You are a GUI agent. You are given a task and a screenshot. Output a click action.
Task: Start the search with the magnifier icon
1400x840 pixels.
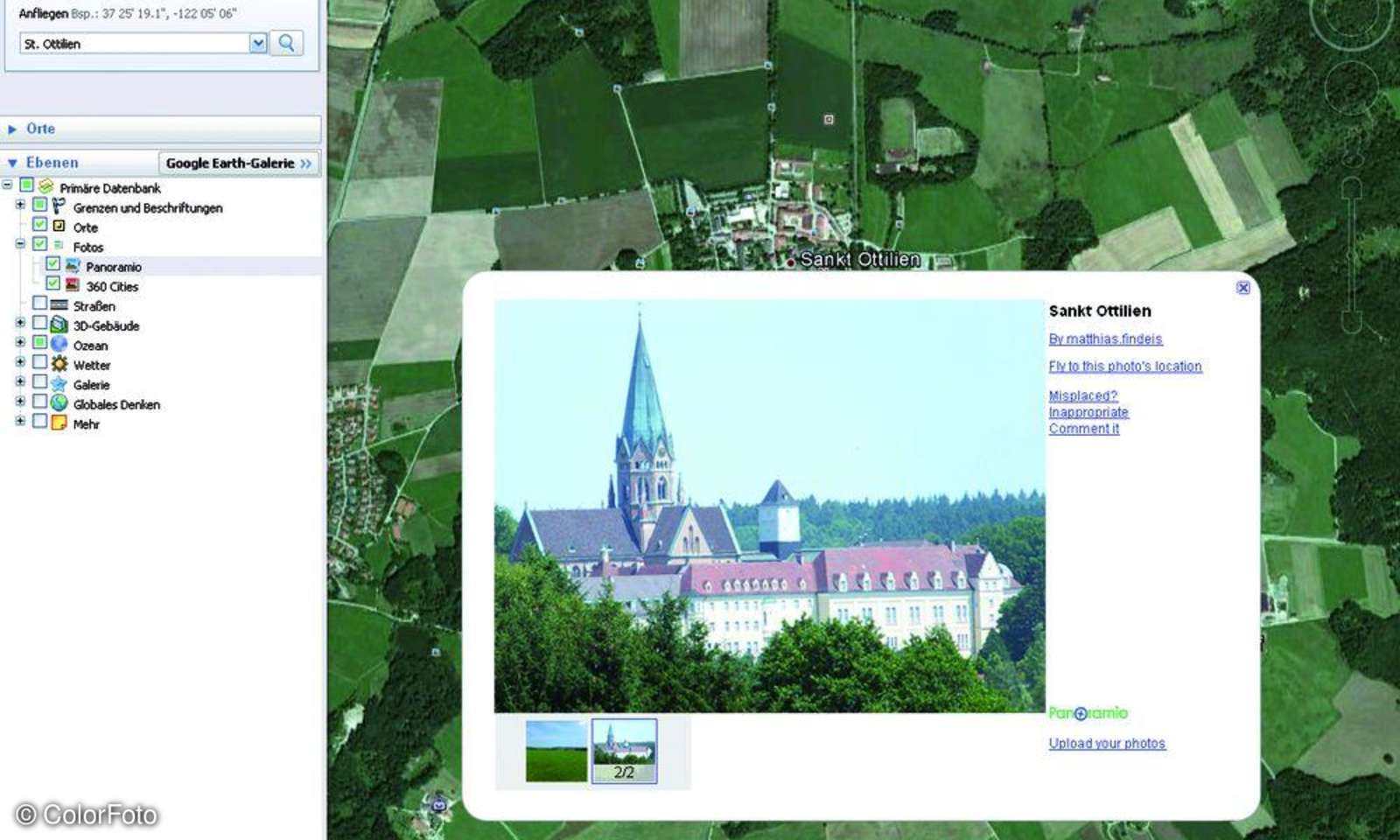point(286,43)
